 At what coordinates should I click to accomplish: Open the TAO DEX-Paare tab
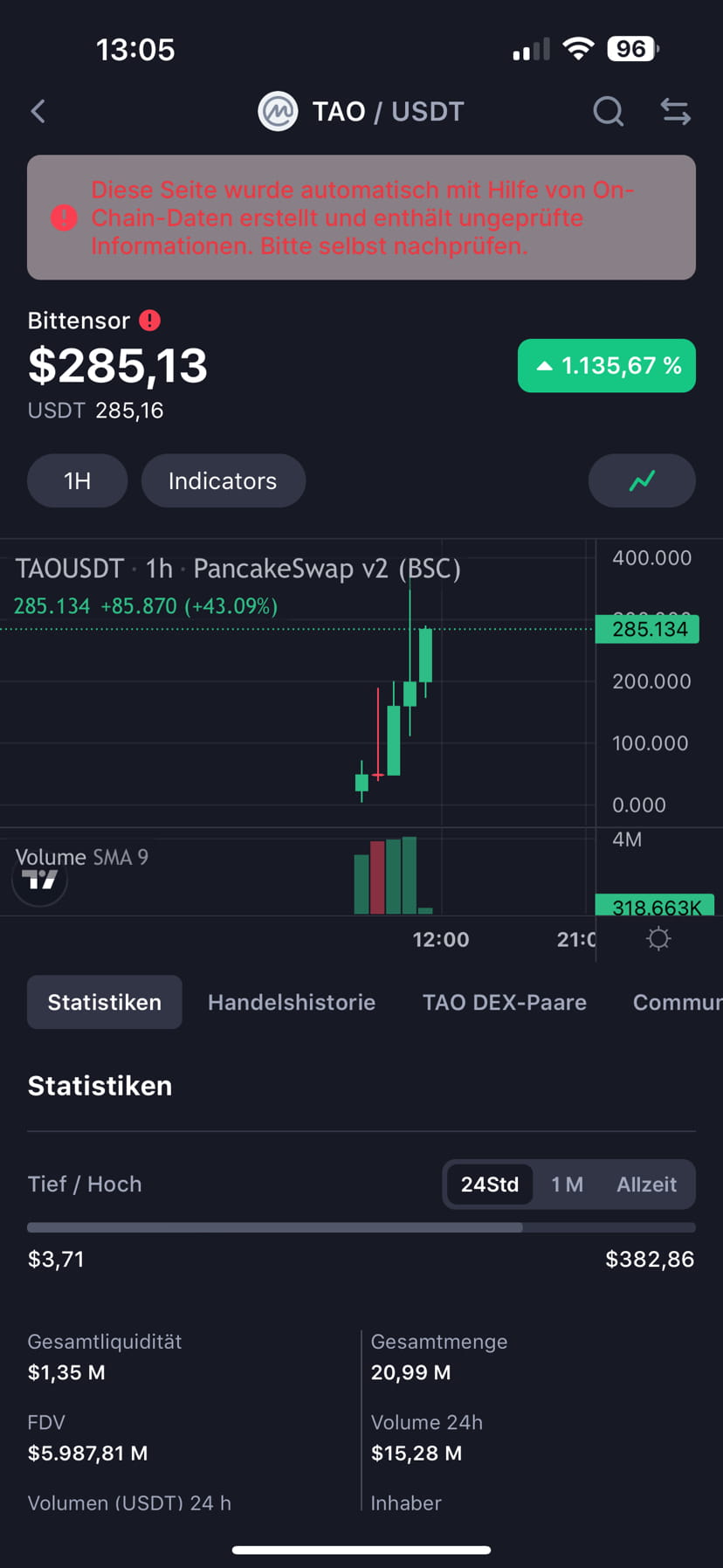pyautogui.click(x=505, y=1002)
